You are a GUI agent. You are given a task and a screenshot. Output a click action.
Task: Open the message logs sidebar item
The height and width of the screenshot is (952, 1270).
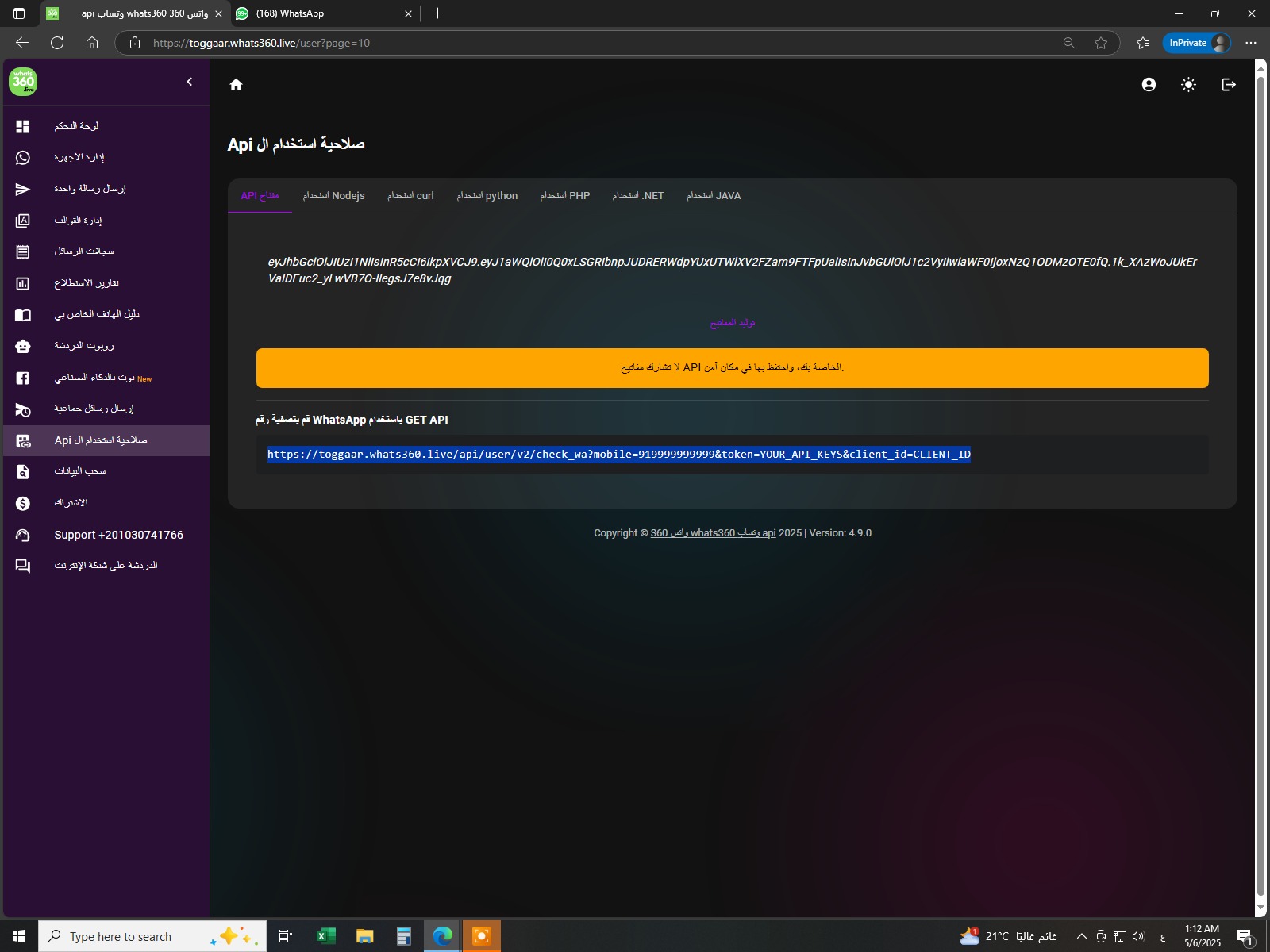(x=84, y=251)
